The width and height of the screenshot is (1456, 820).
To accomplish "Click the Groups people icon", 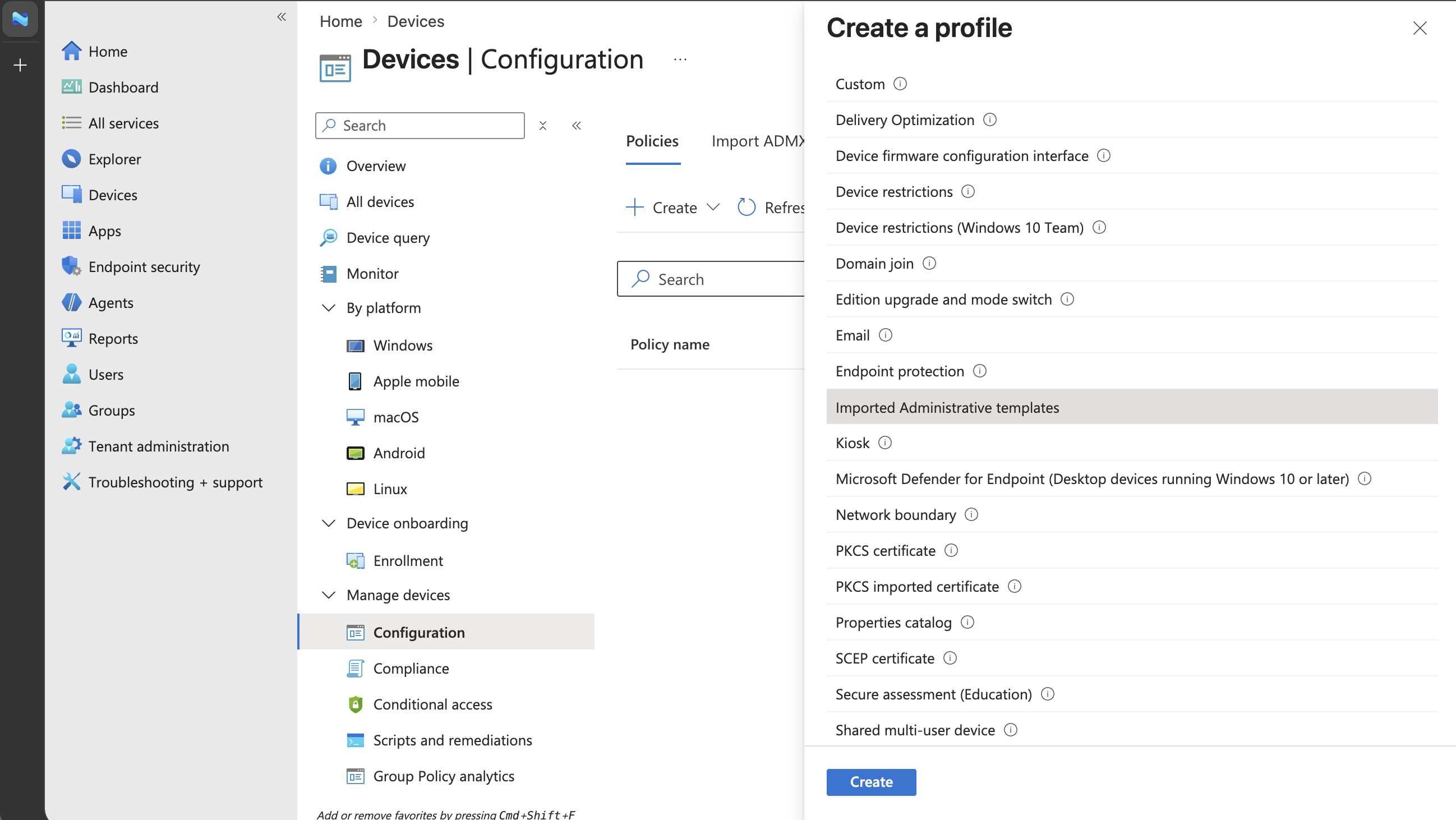I will (71, 409).
